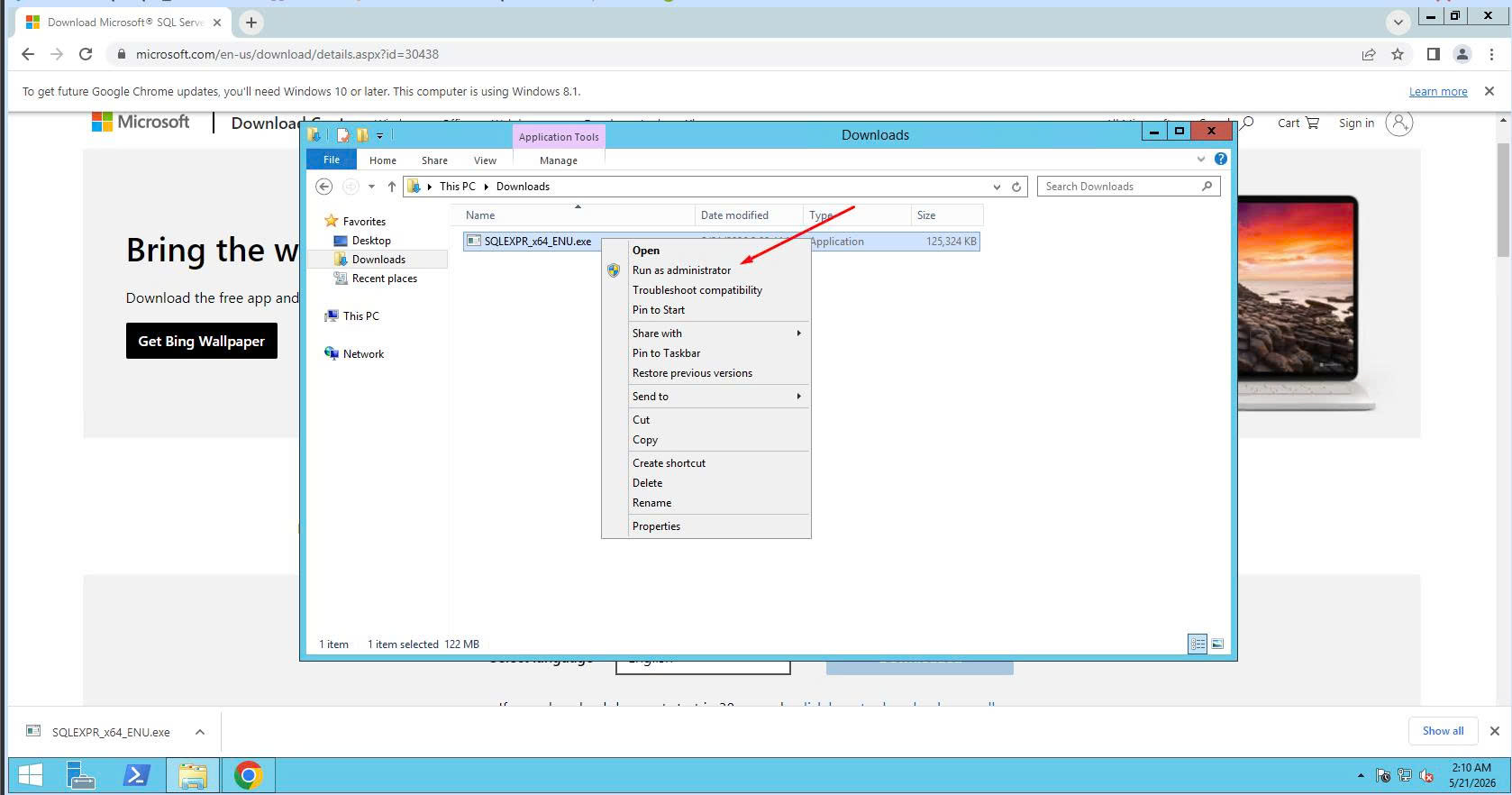Click Run as administrator in context menu
Screen dimensions: 1512x795
pyautogui.click(x=681, y=270)
